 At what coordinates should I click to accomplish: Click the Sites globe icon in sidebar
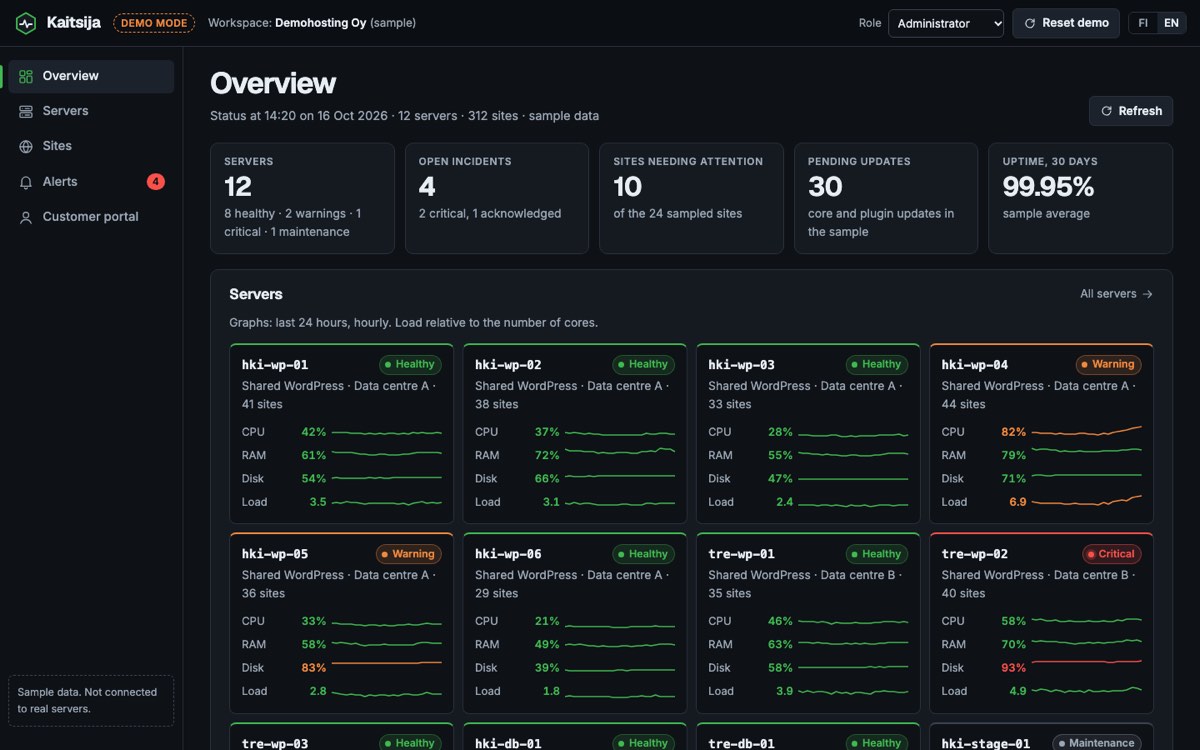point(26,146)
